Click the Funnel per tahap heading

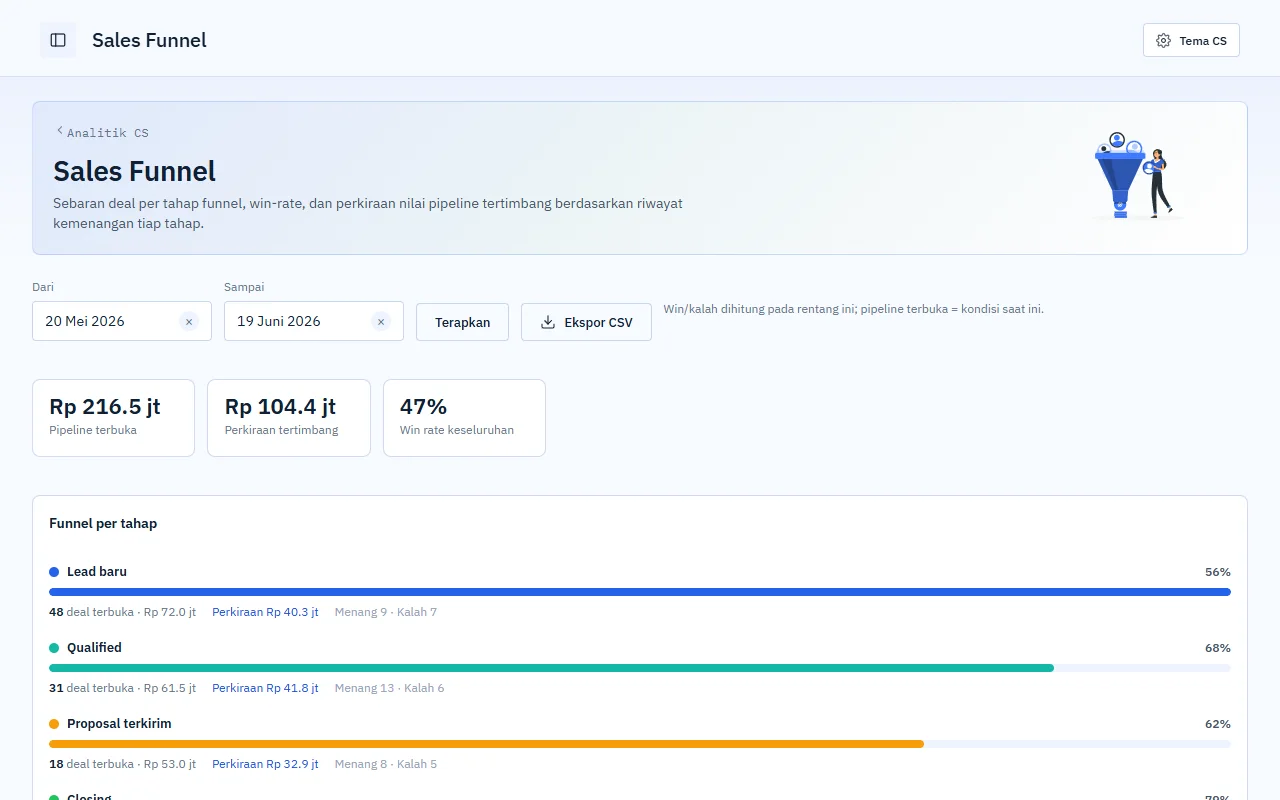click(x=103, y=523)
